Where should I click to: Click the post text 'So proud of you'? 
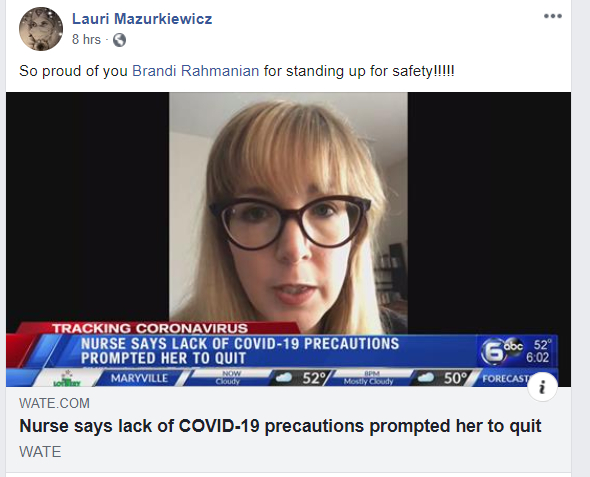[x=73, y=71]
